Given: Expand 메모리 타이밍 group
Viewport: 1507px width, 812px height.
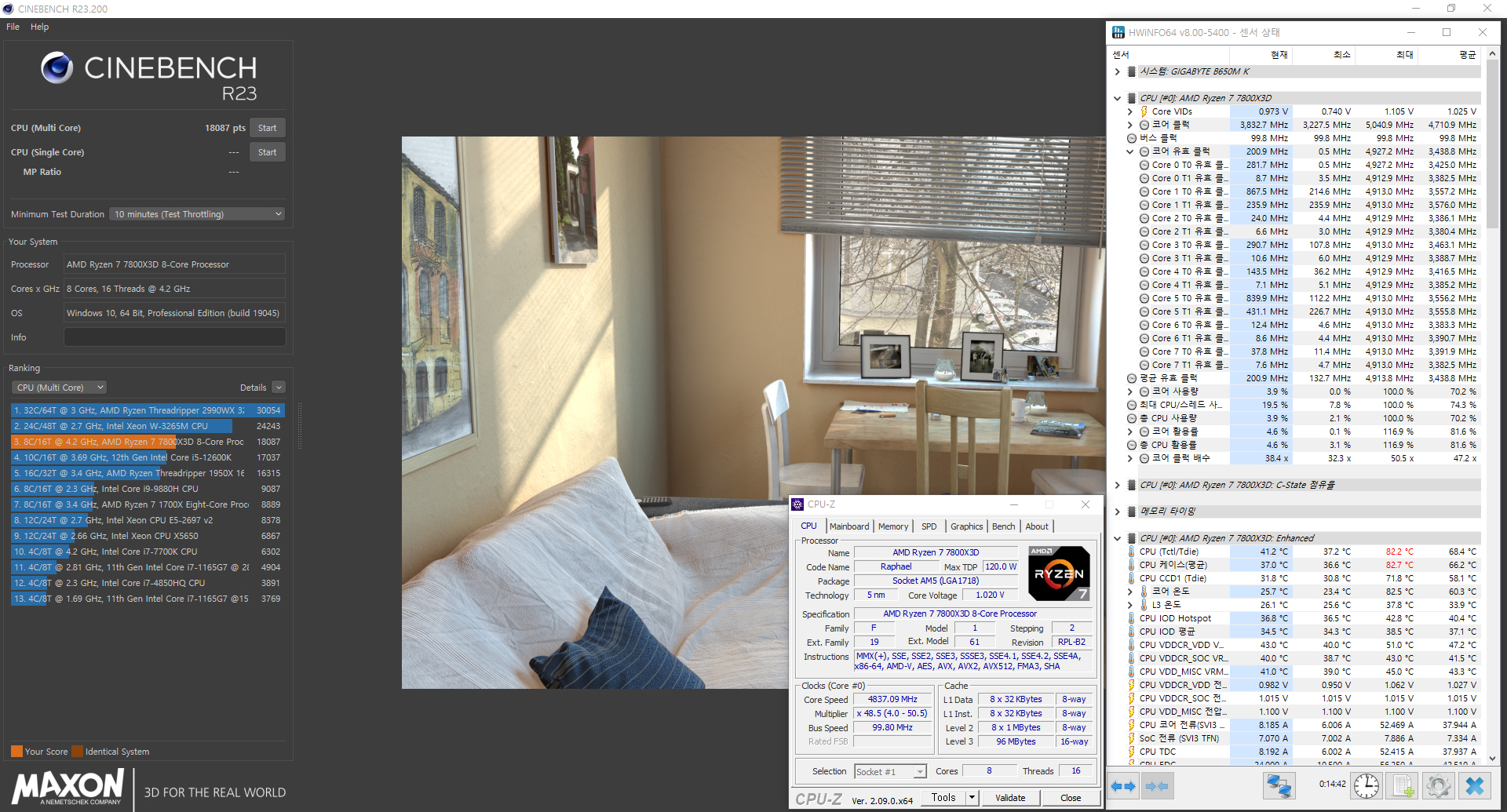Looking at the screenshot, I should (1118, 512).
